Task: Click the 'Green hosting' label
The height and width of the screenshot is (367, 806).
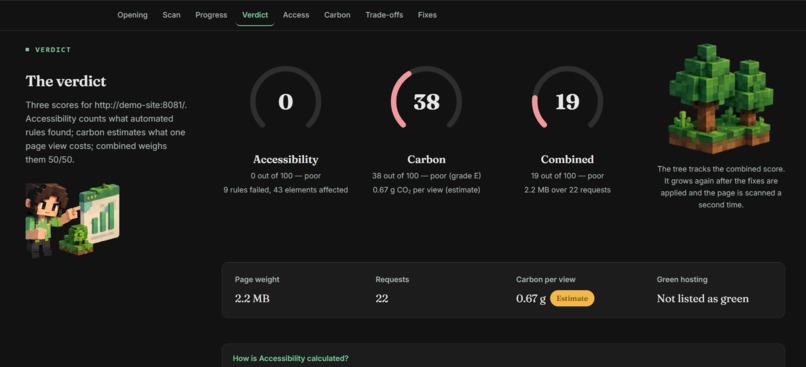Action: (x=682, y=280)
